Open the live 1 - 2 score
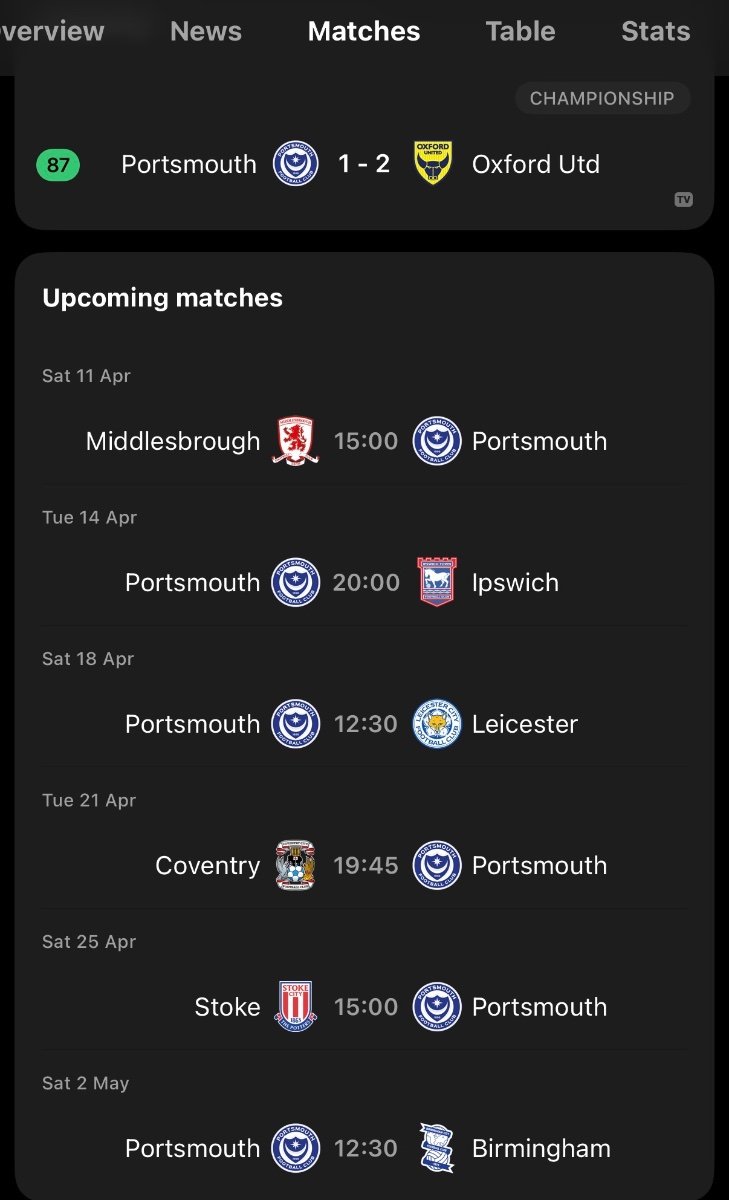729x1200 pixels. (x=364, y=164)
